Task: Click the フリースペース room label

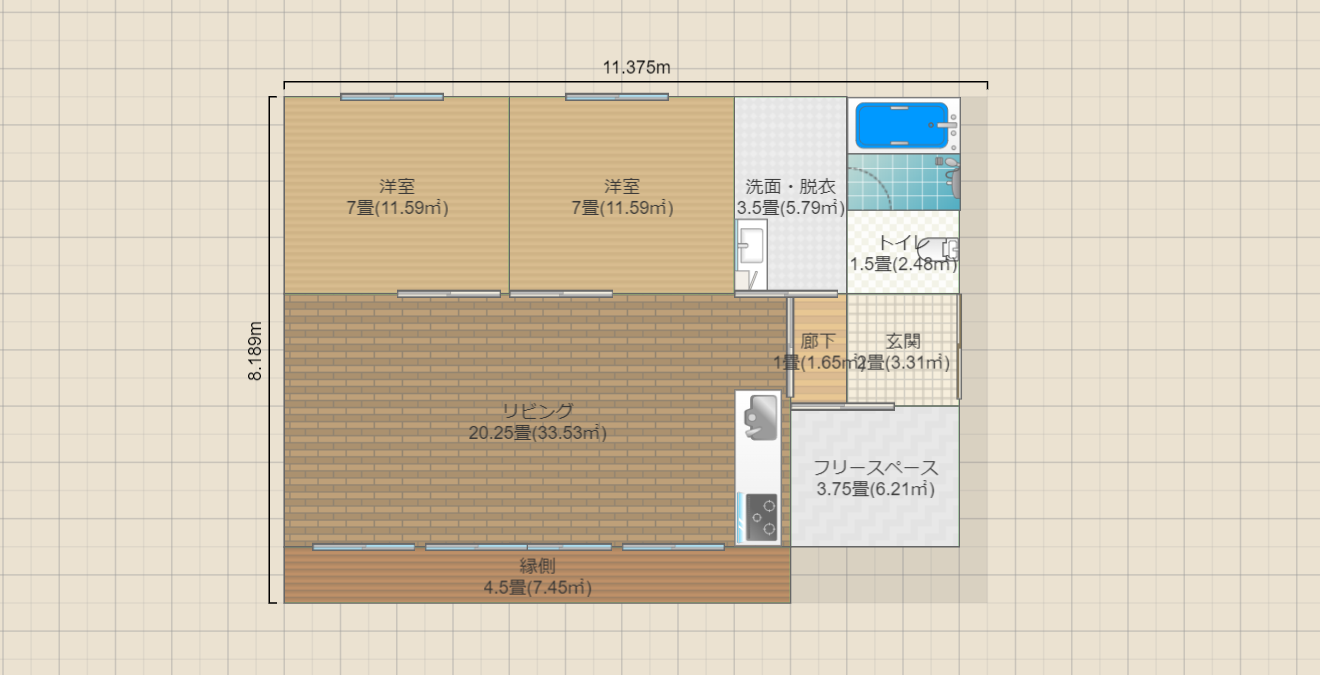Action: click(x=875, y=478)
